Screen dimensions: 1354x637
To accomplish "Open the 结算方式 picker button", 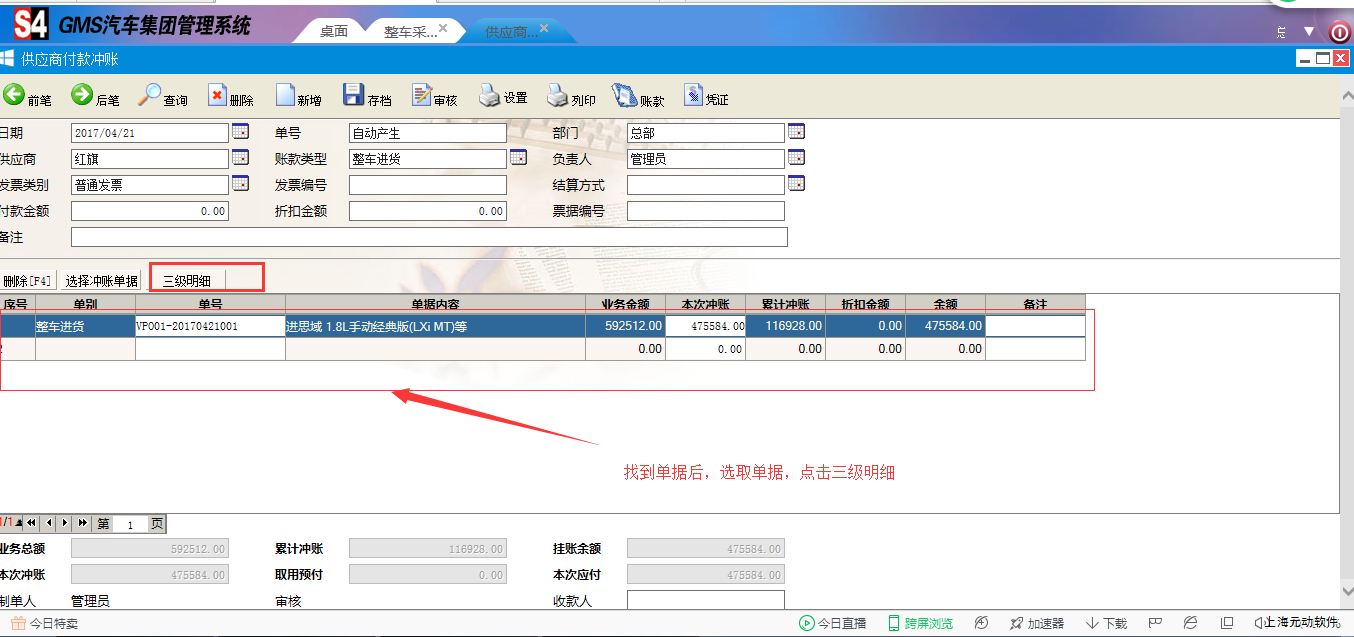I will pyautogui.click(x=796, y=184).
